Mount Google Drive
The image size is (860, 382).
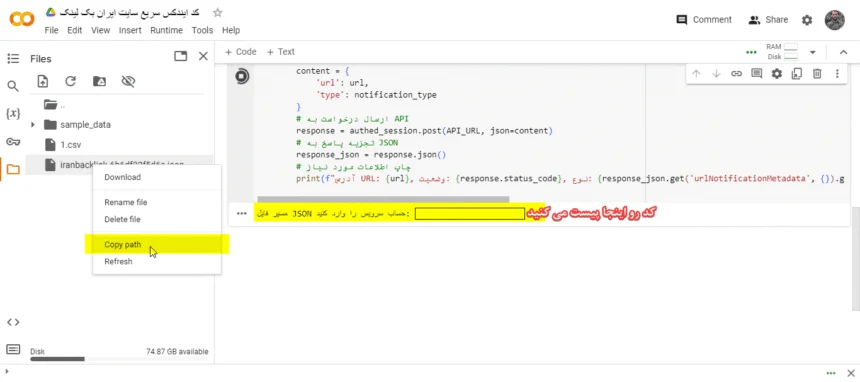point(99,81)
